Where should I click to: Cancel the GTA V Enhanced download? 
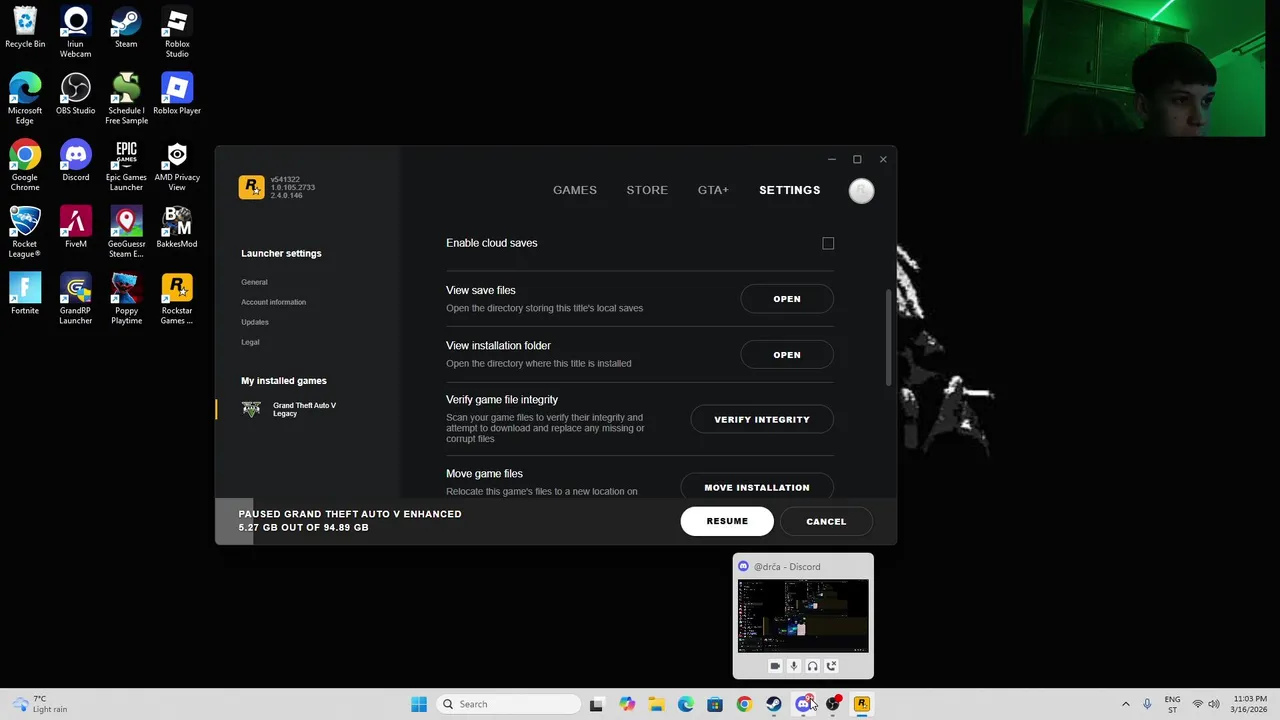coord(826,521)
